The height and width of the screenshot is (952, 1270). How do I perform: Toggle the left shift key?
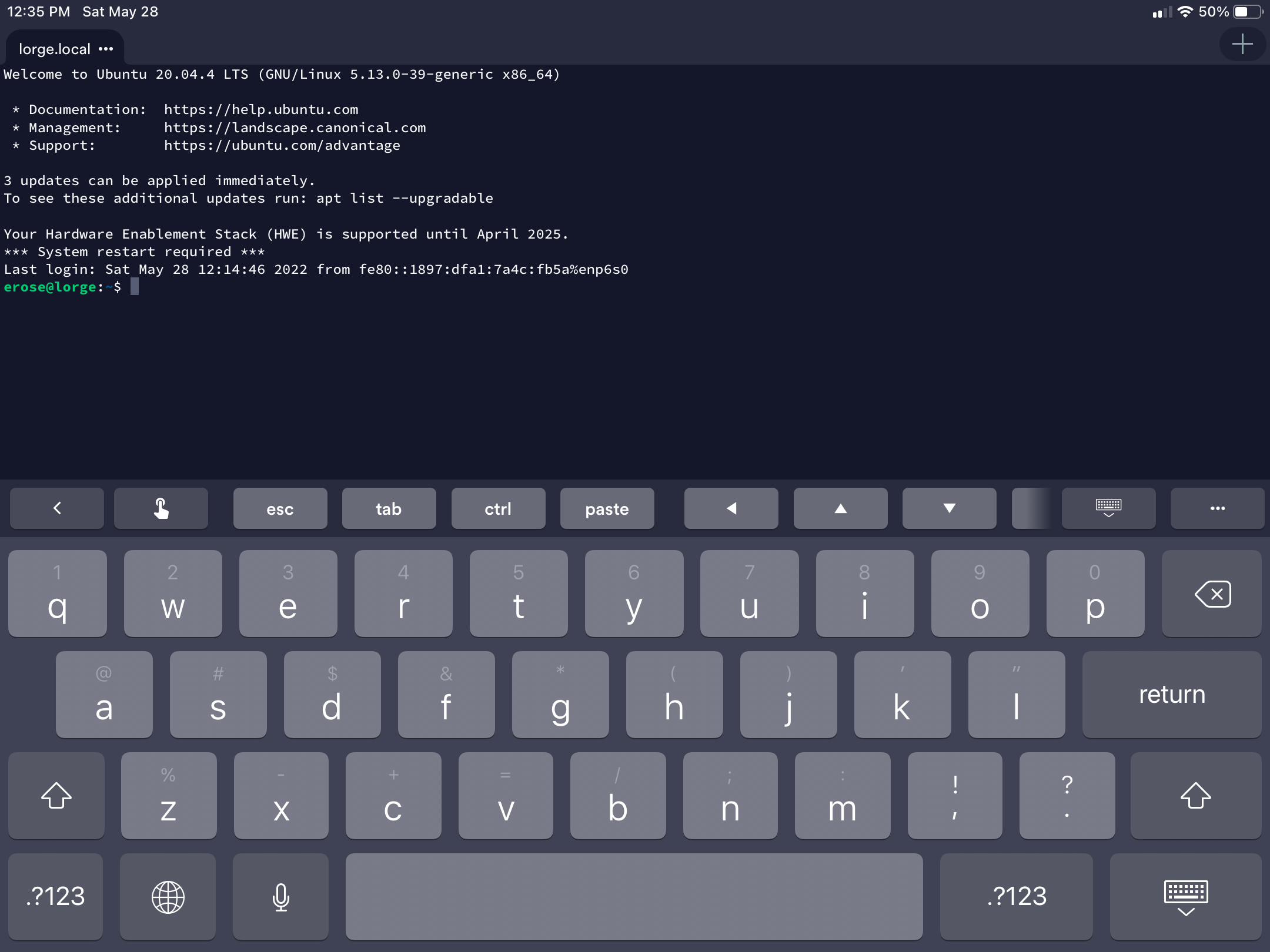(56, 796)
